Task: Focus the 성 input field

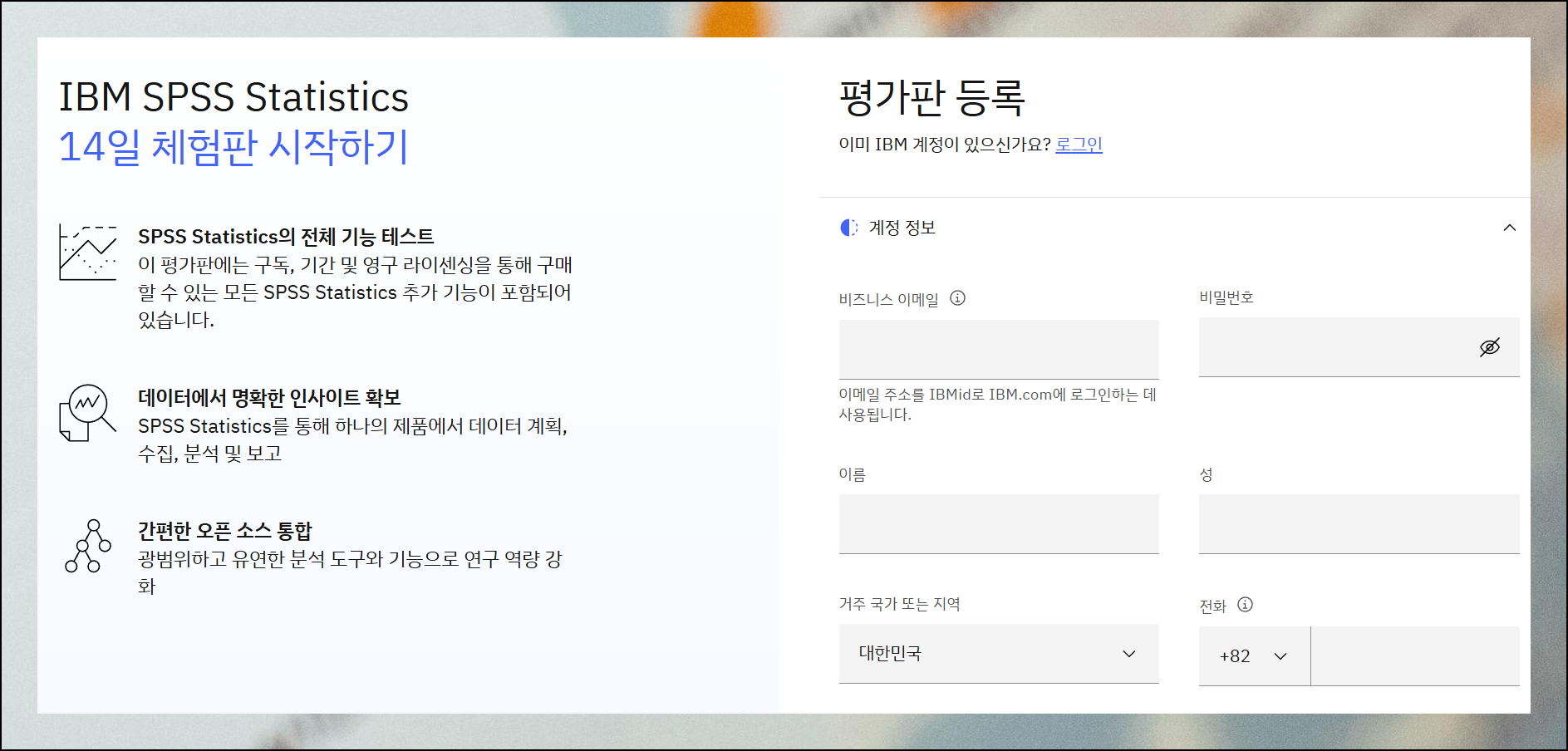Action: 1359,524
